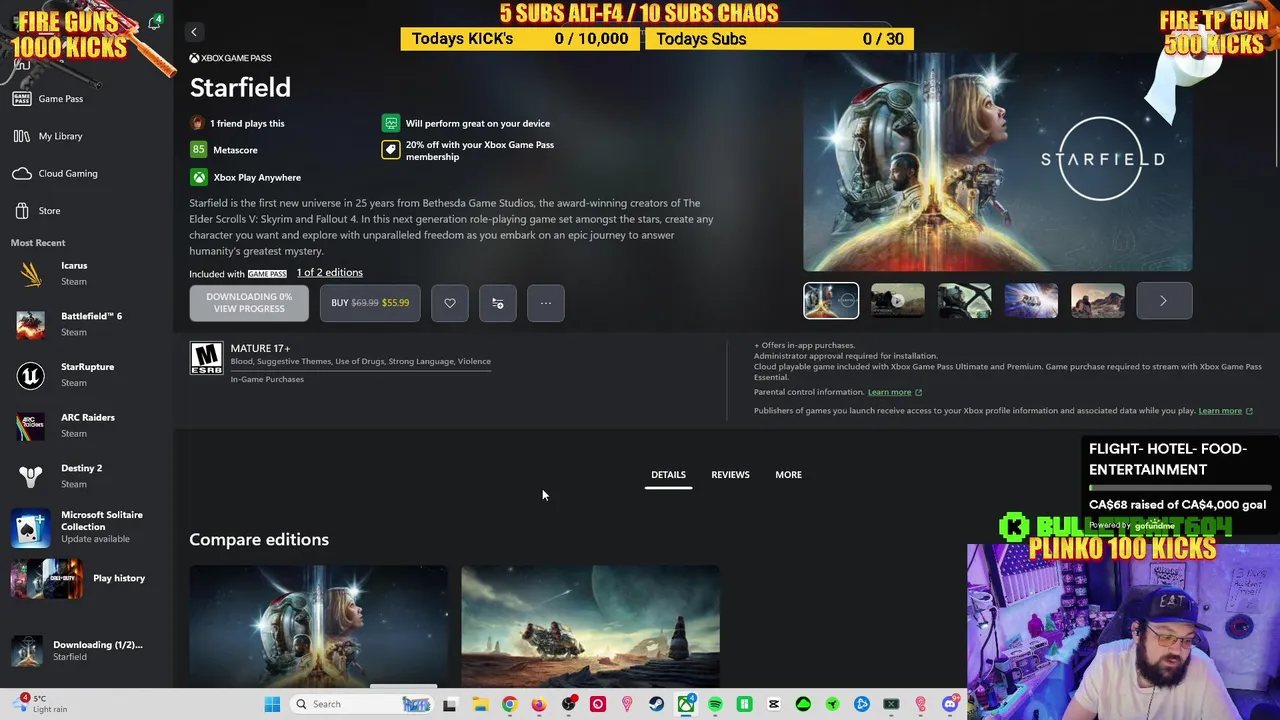The width and height of the screenshot is (1280, 720).
Task: Switch to the Reviews tab
Action: click(730, 475)
